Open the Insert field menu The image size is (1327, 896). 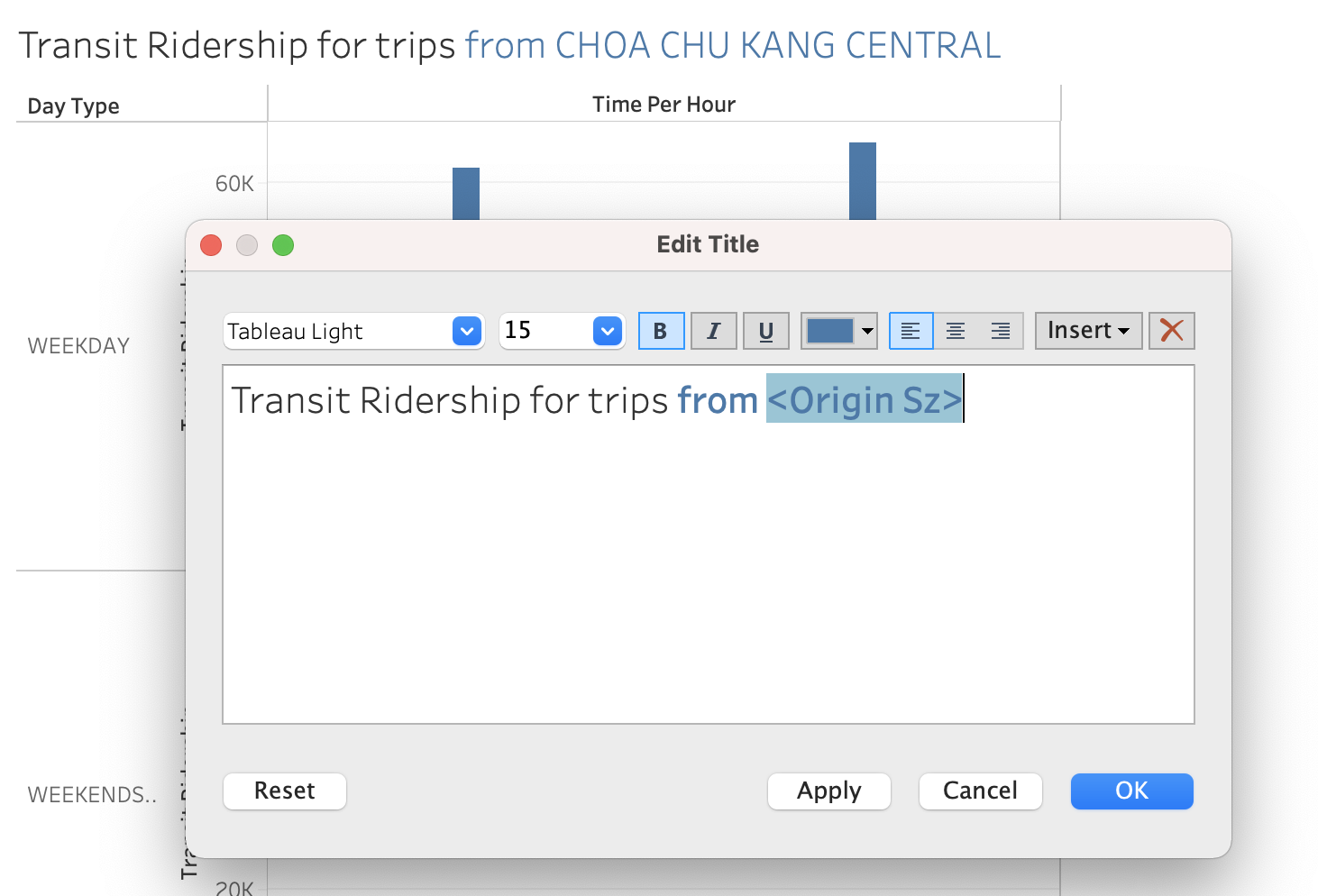[x=1088, y=331]
